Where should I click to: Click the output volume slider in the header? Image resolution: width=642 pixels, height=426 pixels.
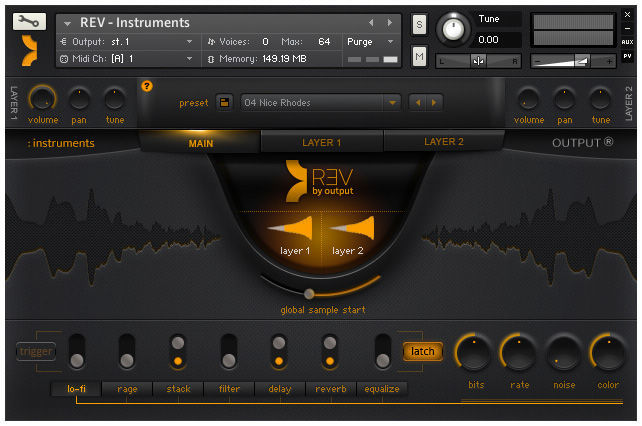(x=573, y=61)
